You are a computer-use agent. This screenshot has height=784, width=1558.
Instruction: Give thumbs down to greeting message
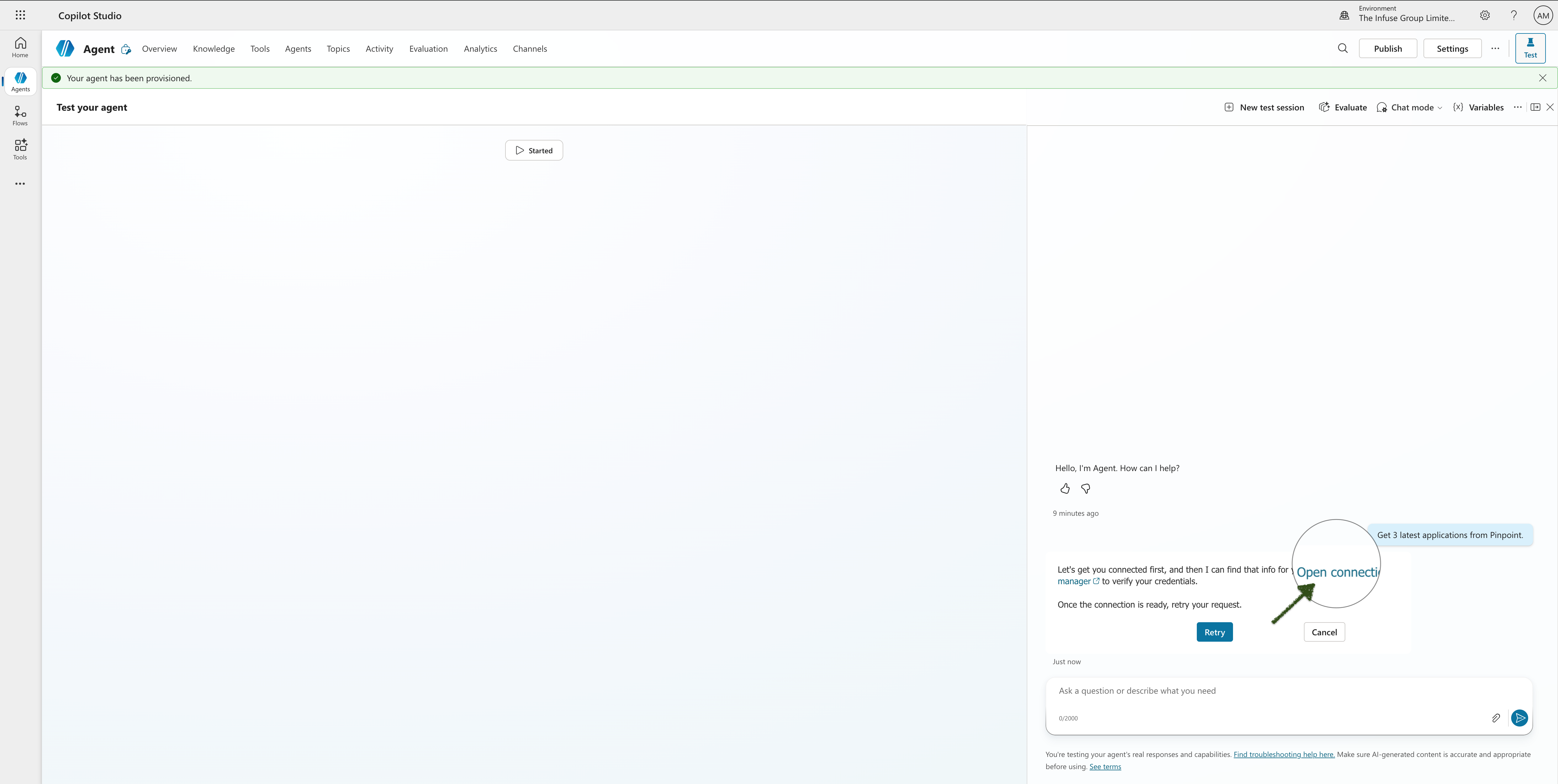[1086, 488]
